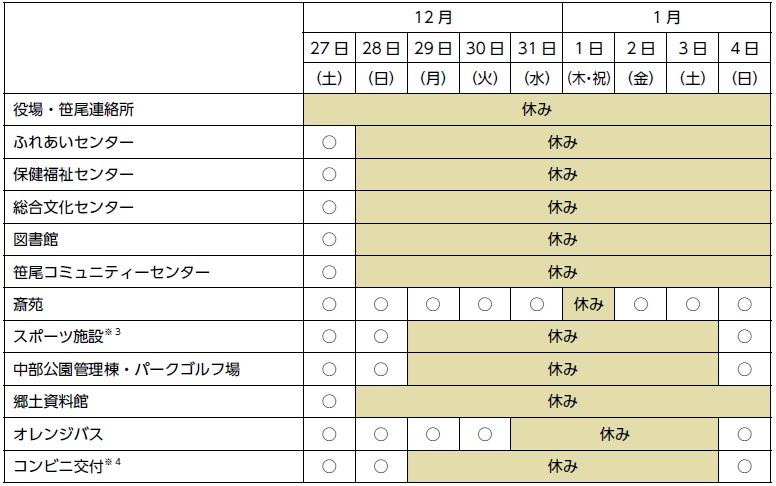Click the 4日 circle for オレンジバス
Image resolution: width=776 pixels, height=486 pixels.
pyautogui.click(x=744, y=433)
